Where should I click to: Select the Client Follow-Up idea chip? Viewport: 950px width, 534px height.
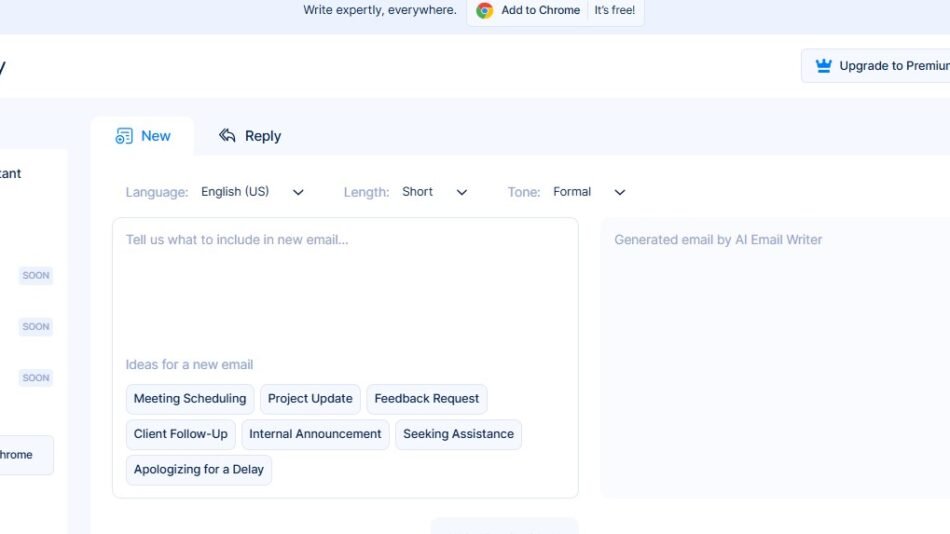click(181, 434)
